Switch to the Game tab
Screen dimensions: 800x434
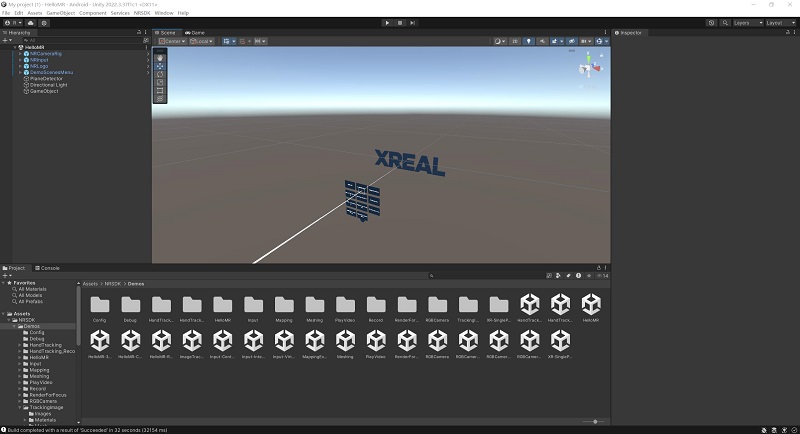coord(196,32)
